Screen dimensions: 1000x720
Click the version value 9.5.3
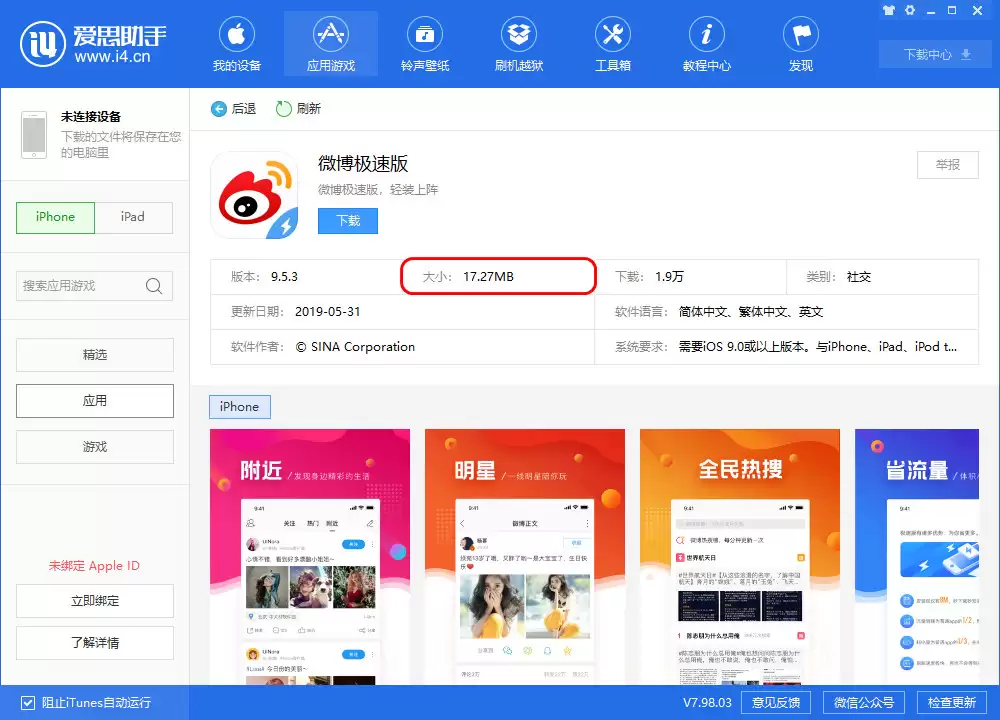pyautogui.click(x=284, y=277)
